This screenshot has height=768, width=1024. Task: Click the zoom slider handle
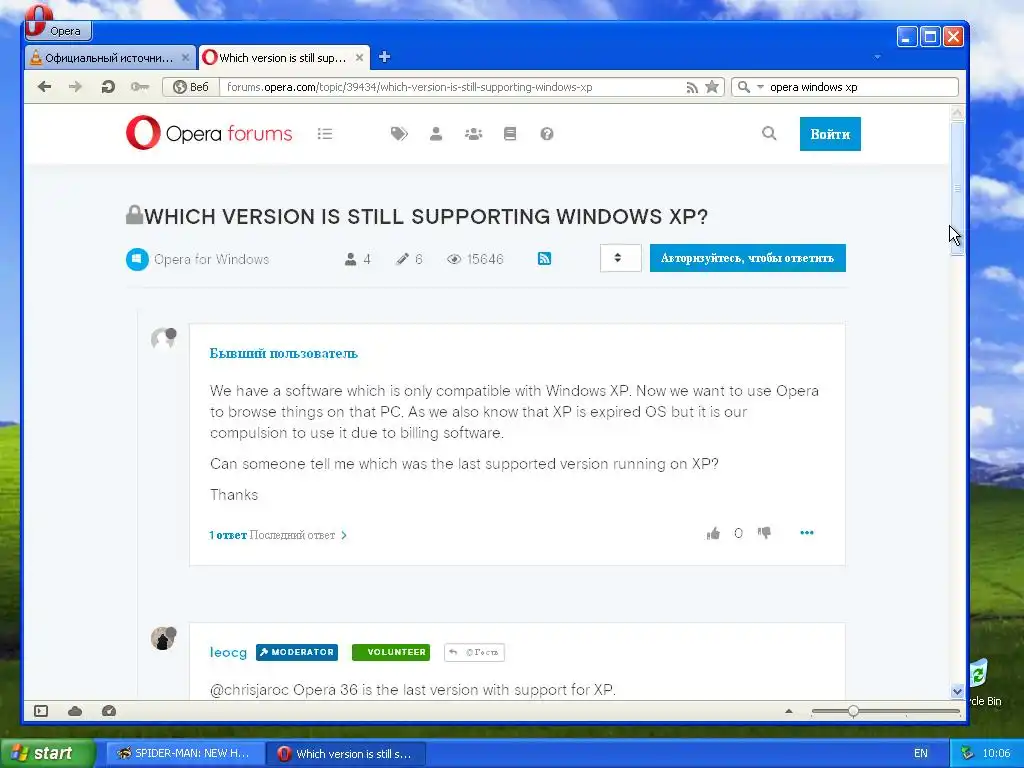[x=853, y=711]
